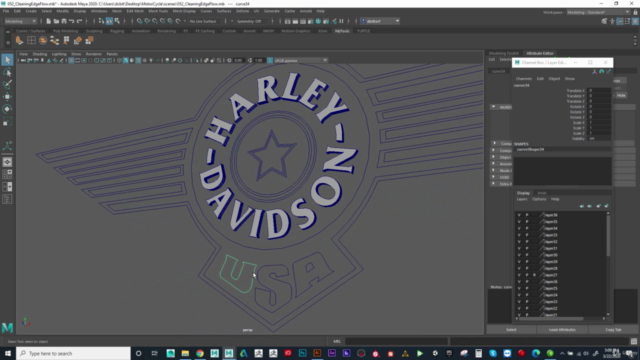The width and height of the screenshot is (640, 360).
Task: Expand the Arnold section in Attribute Editor
Action: tap(494, 164)
